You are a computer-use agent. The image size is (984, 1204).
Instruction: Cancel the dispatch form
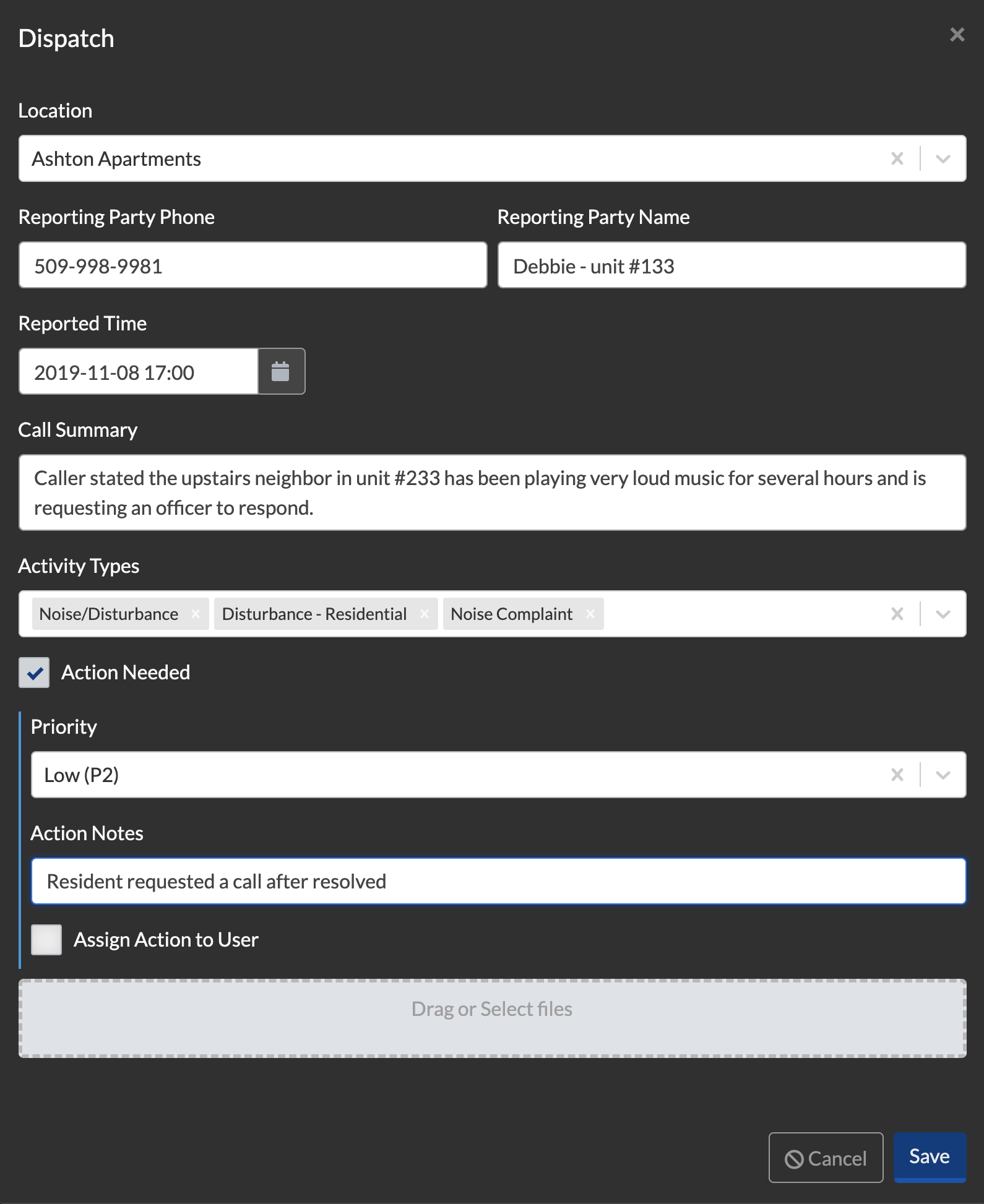(826, 1156)
